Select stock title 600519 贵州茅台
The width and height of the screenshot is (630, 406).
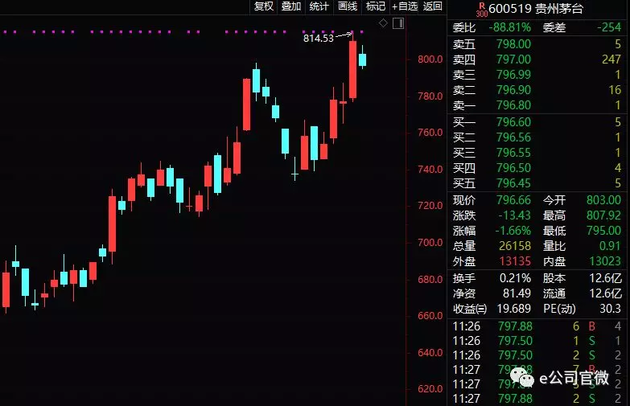pos(536,8)
